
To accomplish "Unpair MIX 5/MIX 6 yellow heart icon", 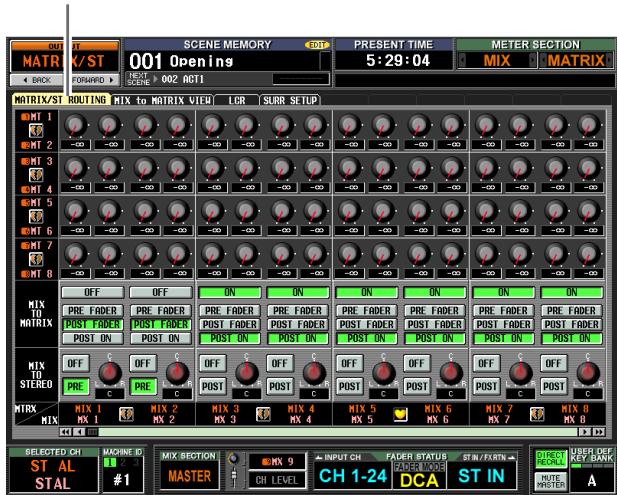I will pyautogui.click(x=400, y=414).
